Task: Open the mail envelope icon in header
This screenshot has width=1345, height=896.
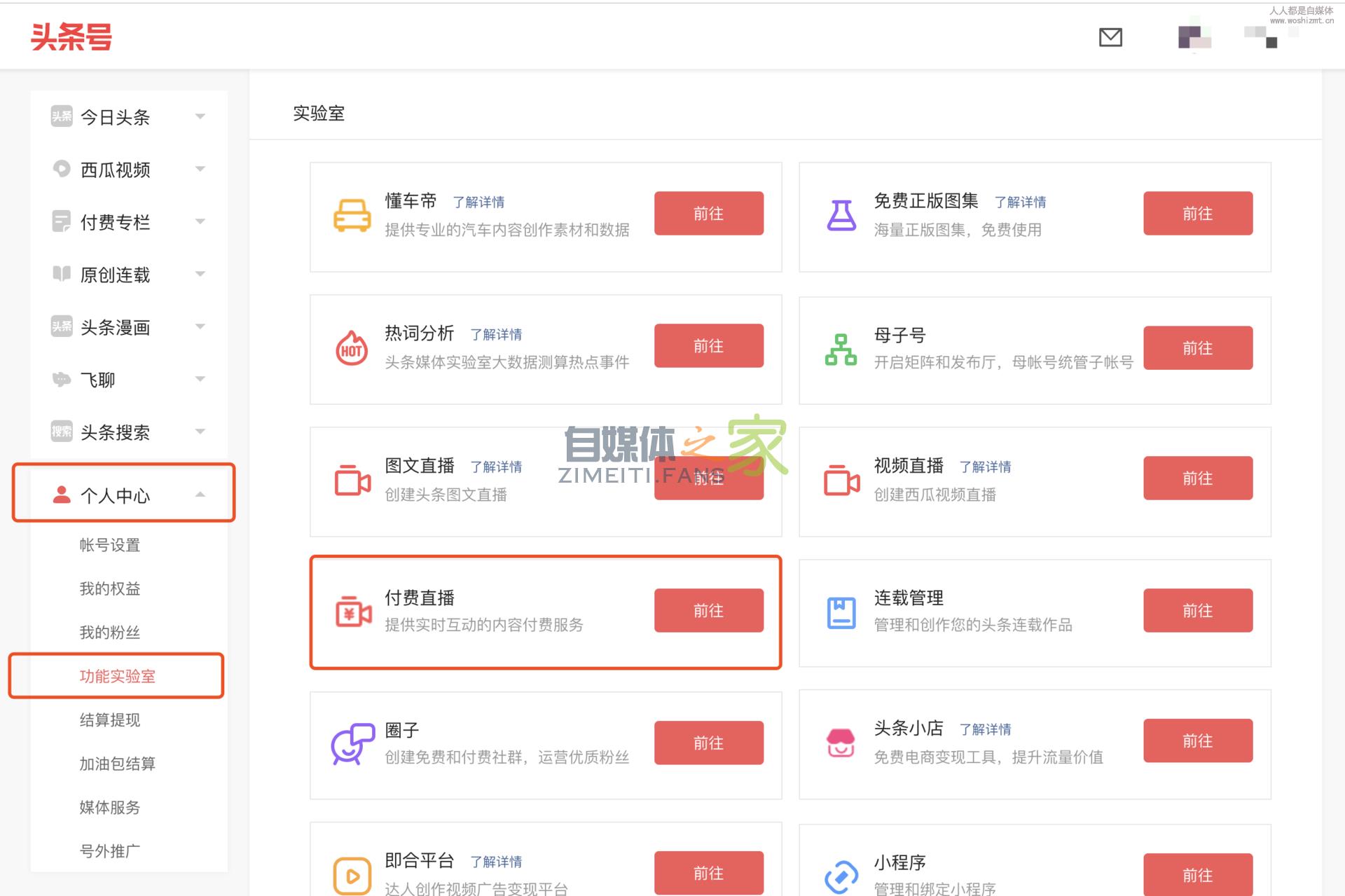Action: [1110, 37]
